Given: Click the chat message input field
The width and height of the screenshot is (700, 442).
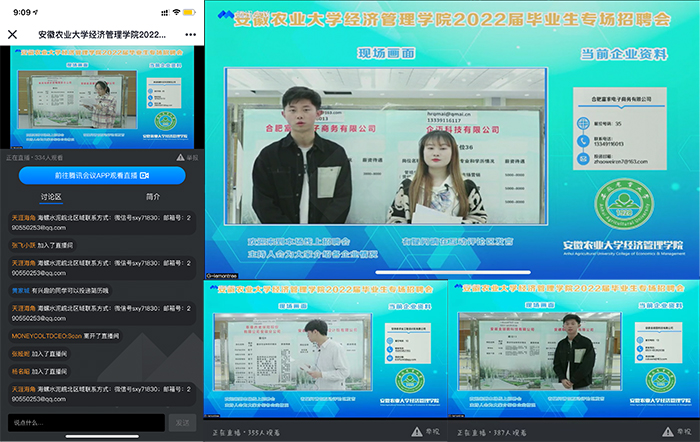Looking at the screenshot, I should [85, 422].
